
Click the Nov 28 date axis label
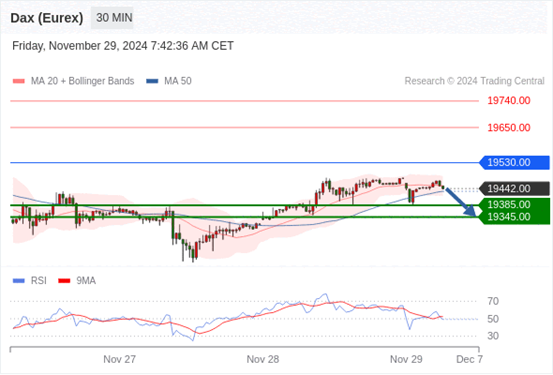[x=263, y=359]
